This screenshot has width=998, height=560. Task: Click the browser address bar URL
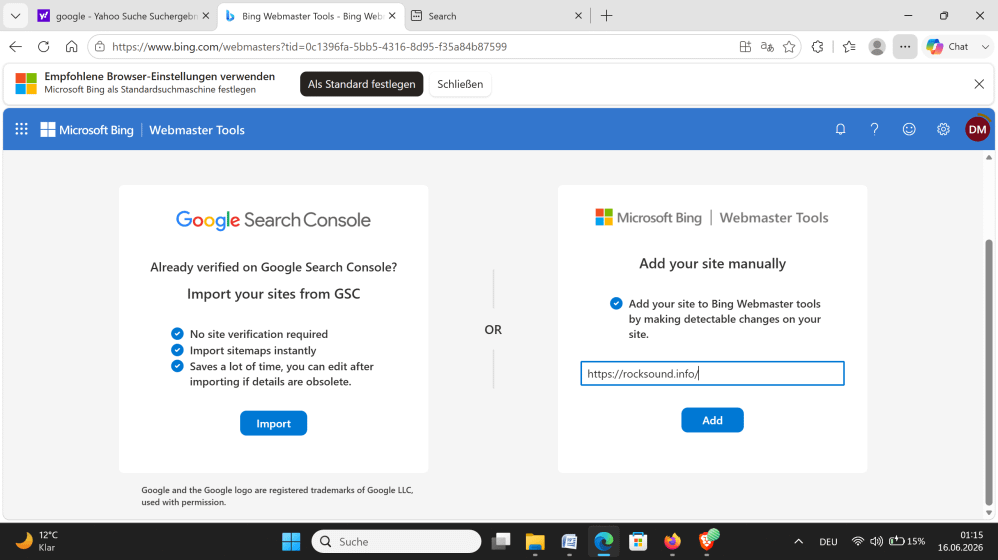[309, 46]
